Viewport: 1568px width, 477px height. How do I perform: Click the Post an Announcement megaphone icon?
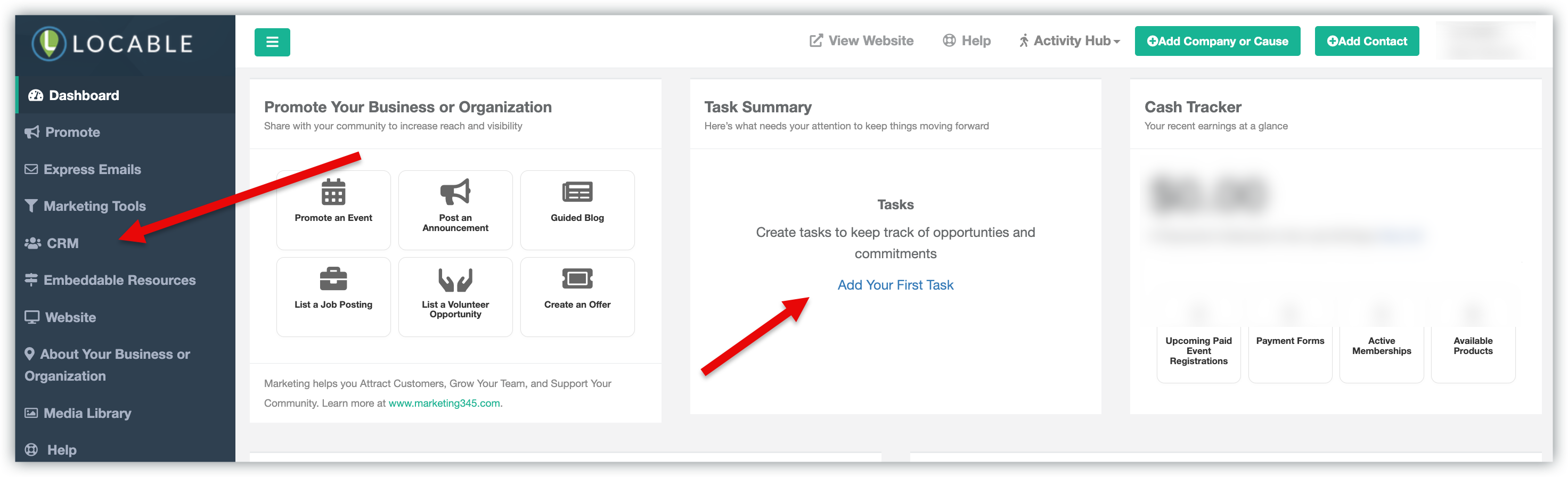pos(455,192)
